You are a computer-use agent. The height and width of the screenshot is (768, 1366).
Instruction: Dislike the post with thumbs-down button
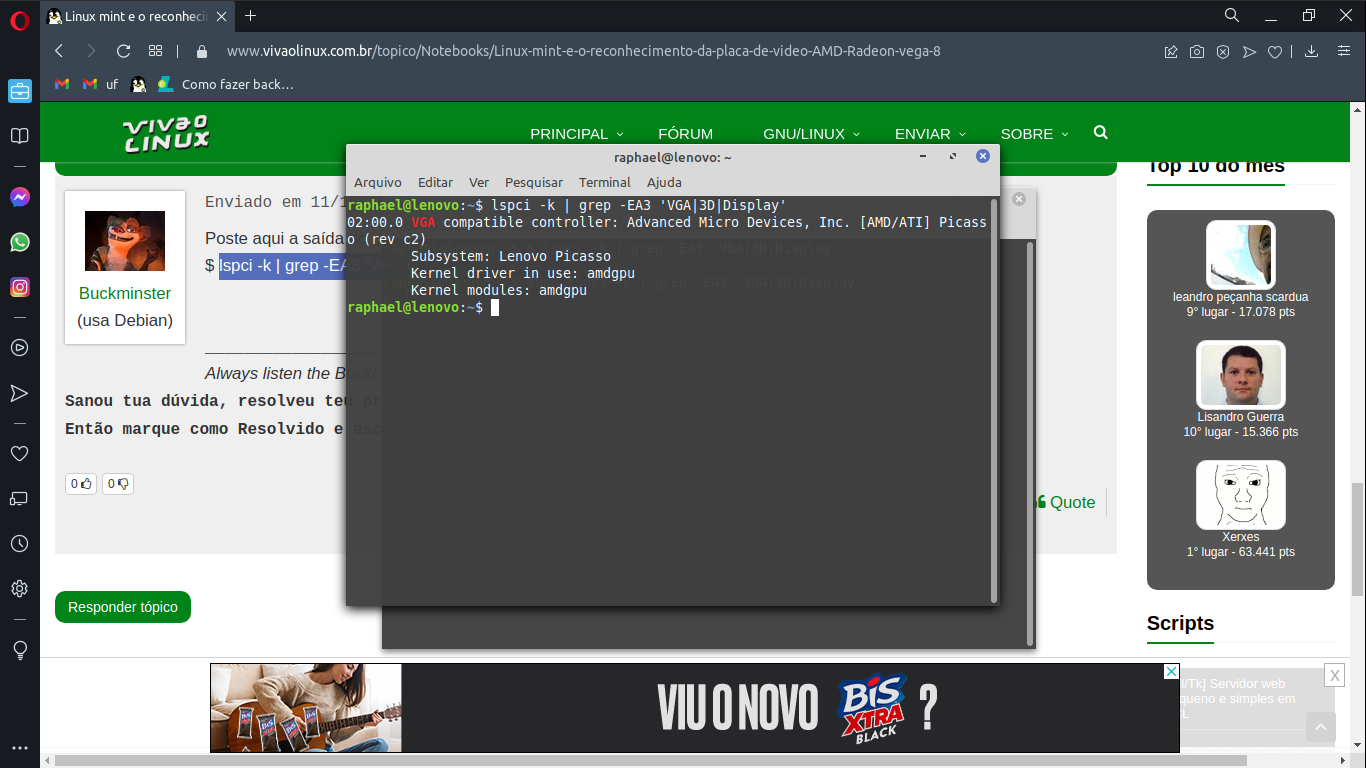pyautogui.click(x=118, y=484)
